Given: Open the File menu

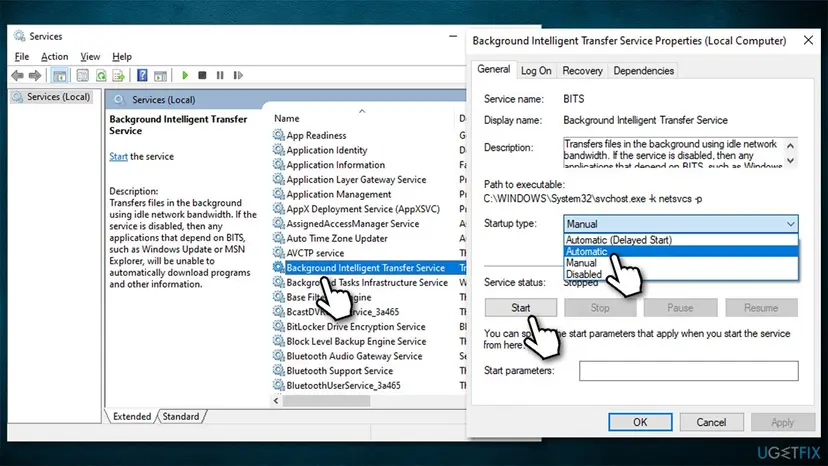Looking at the screenshot, I should click(x=22, y=57).
